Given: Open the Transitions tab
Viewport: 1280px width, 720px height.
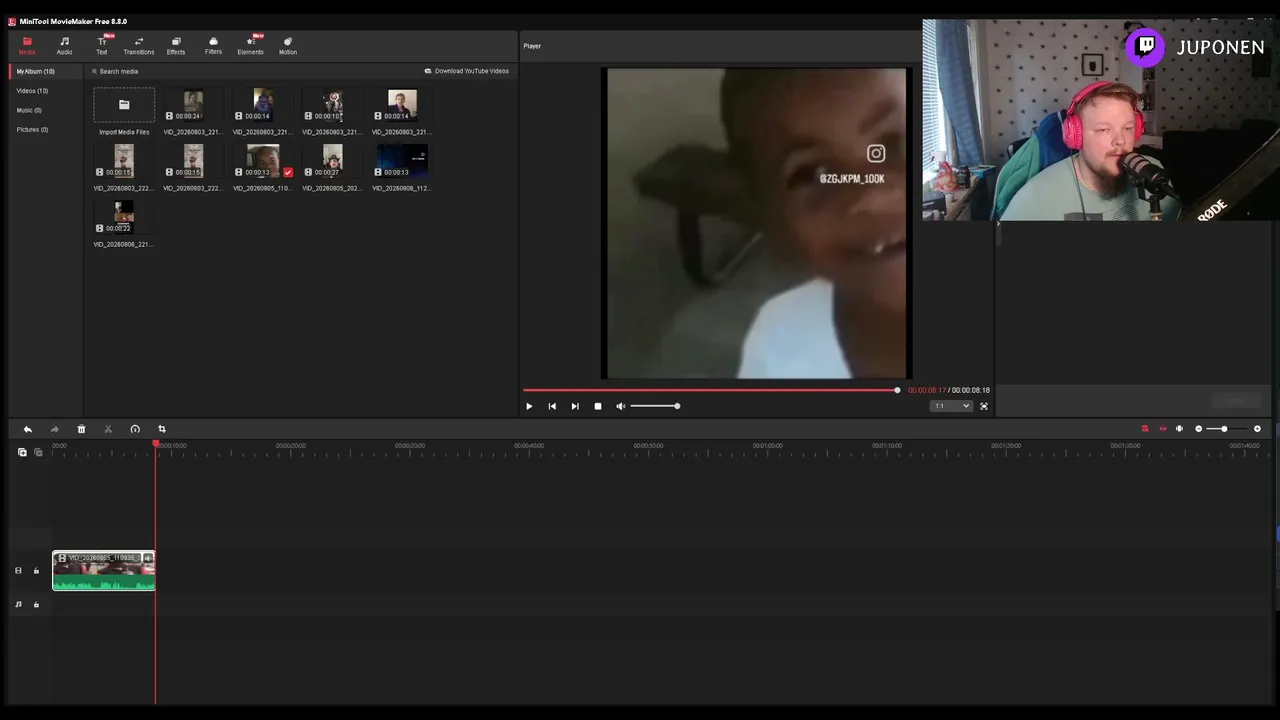Looking at the screenshot, I should point(139,46).
